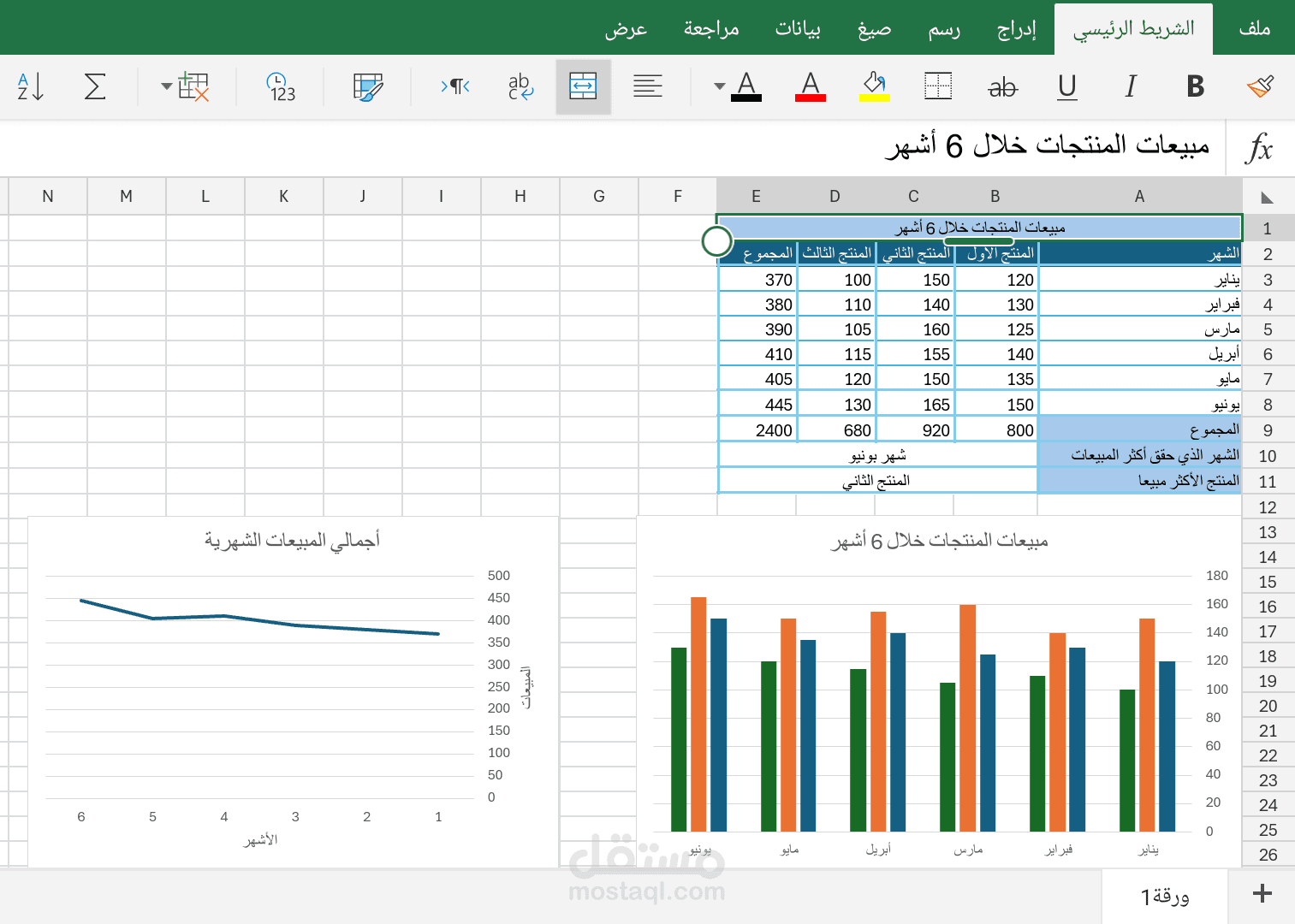Select the ورقة1 sheet tab
The image size is (1295, 924).
1165,896
